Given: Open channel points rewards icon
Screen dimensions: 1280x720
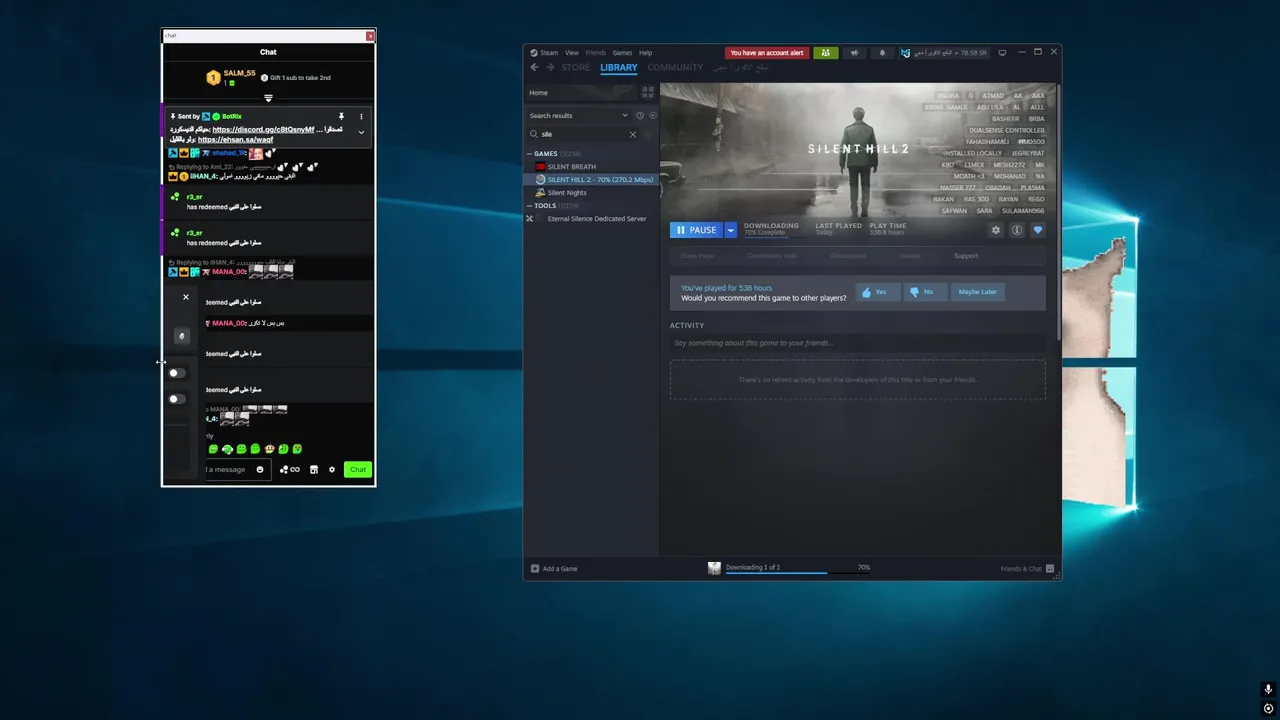Looking at the screenshot, I should click(x=289, y=470).
